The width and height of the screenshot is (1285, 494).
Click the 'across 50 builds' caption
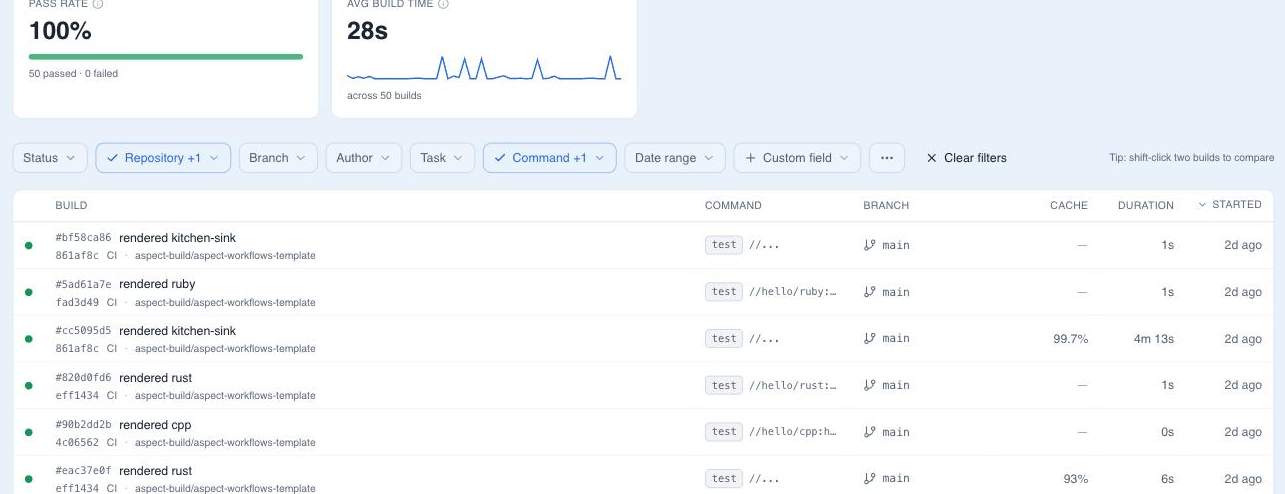coord(384,96)
